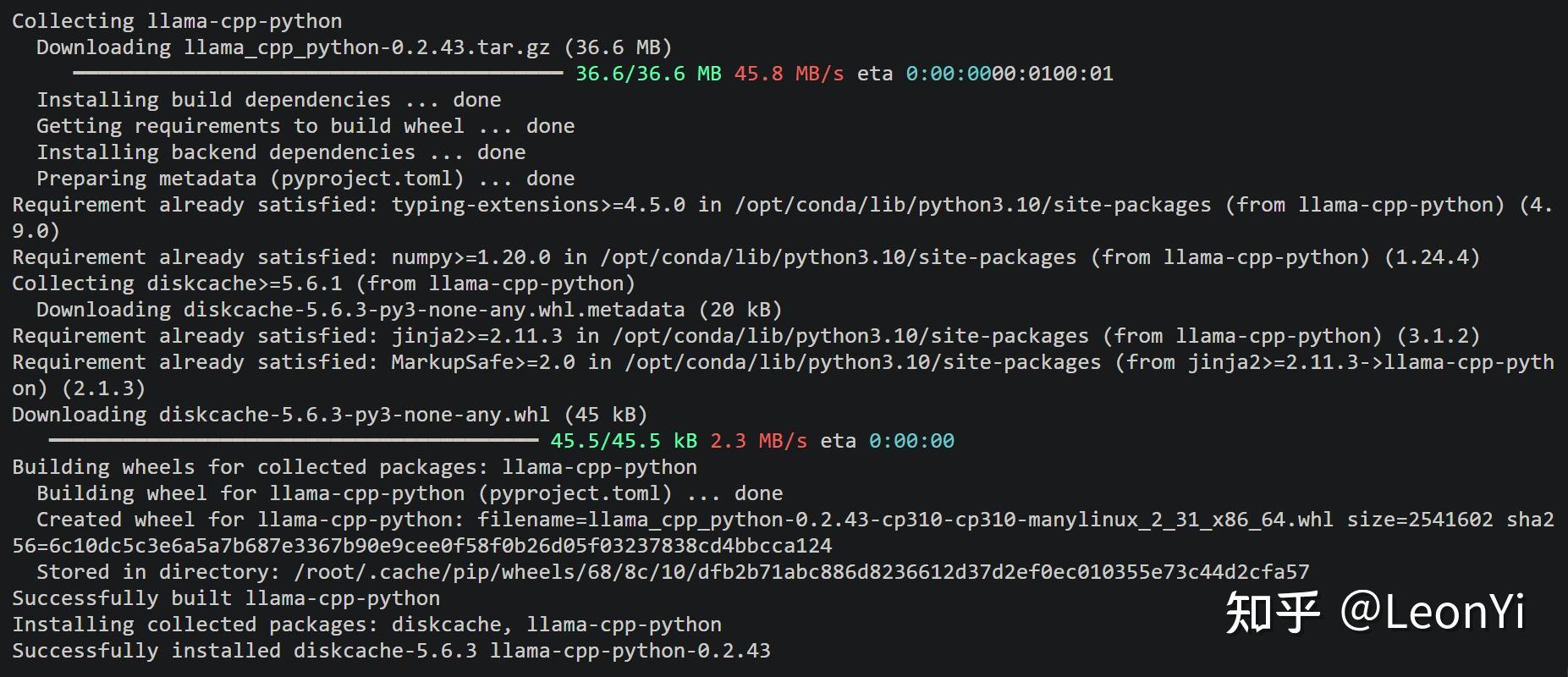Click "Installing build dependencies ... done" line
Viewport: 1568px width, 677px height.
point(268,100)
